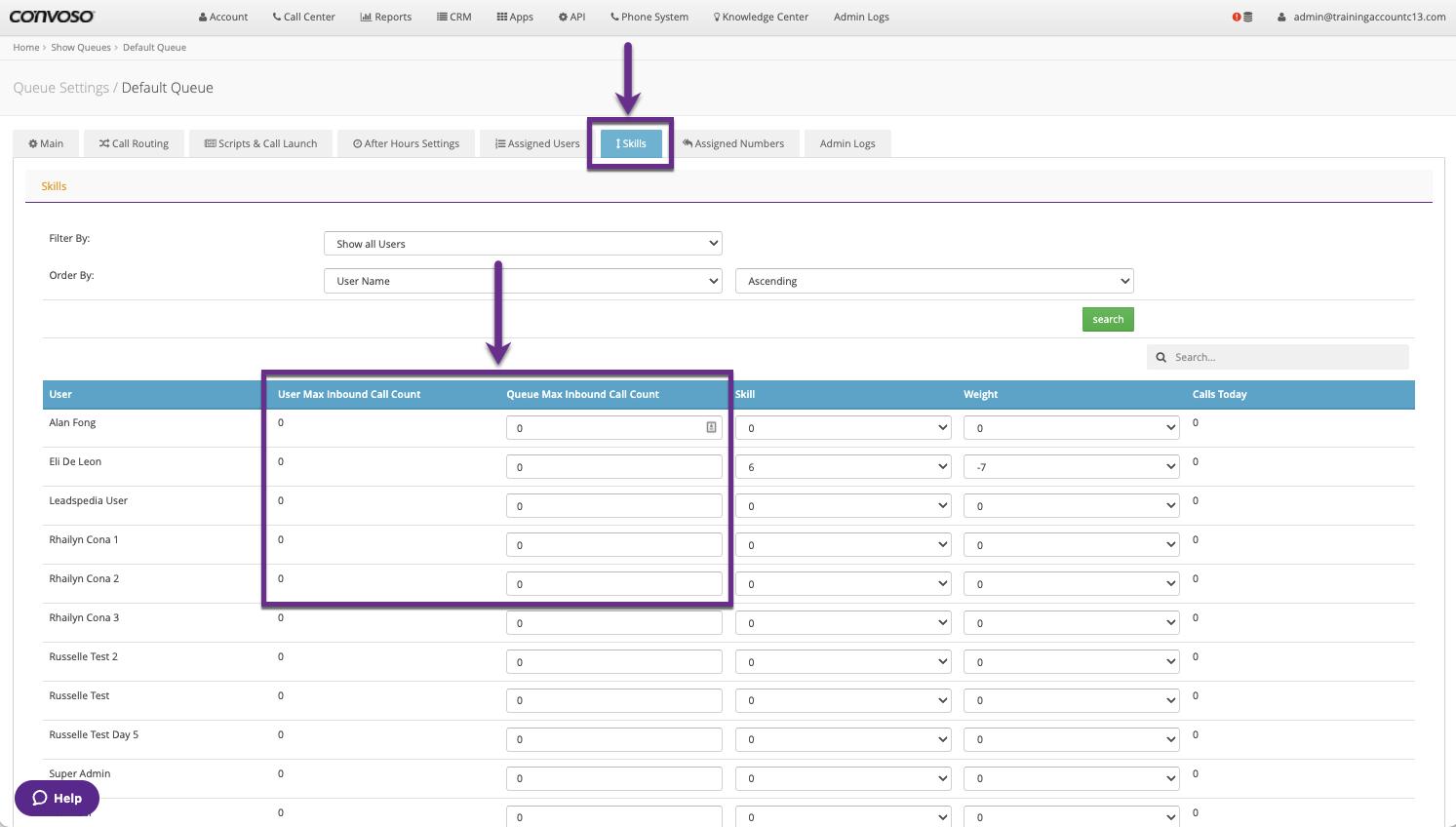Switch to the Assigned Users tab

coord(537,143)
